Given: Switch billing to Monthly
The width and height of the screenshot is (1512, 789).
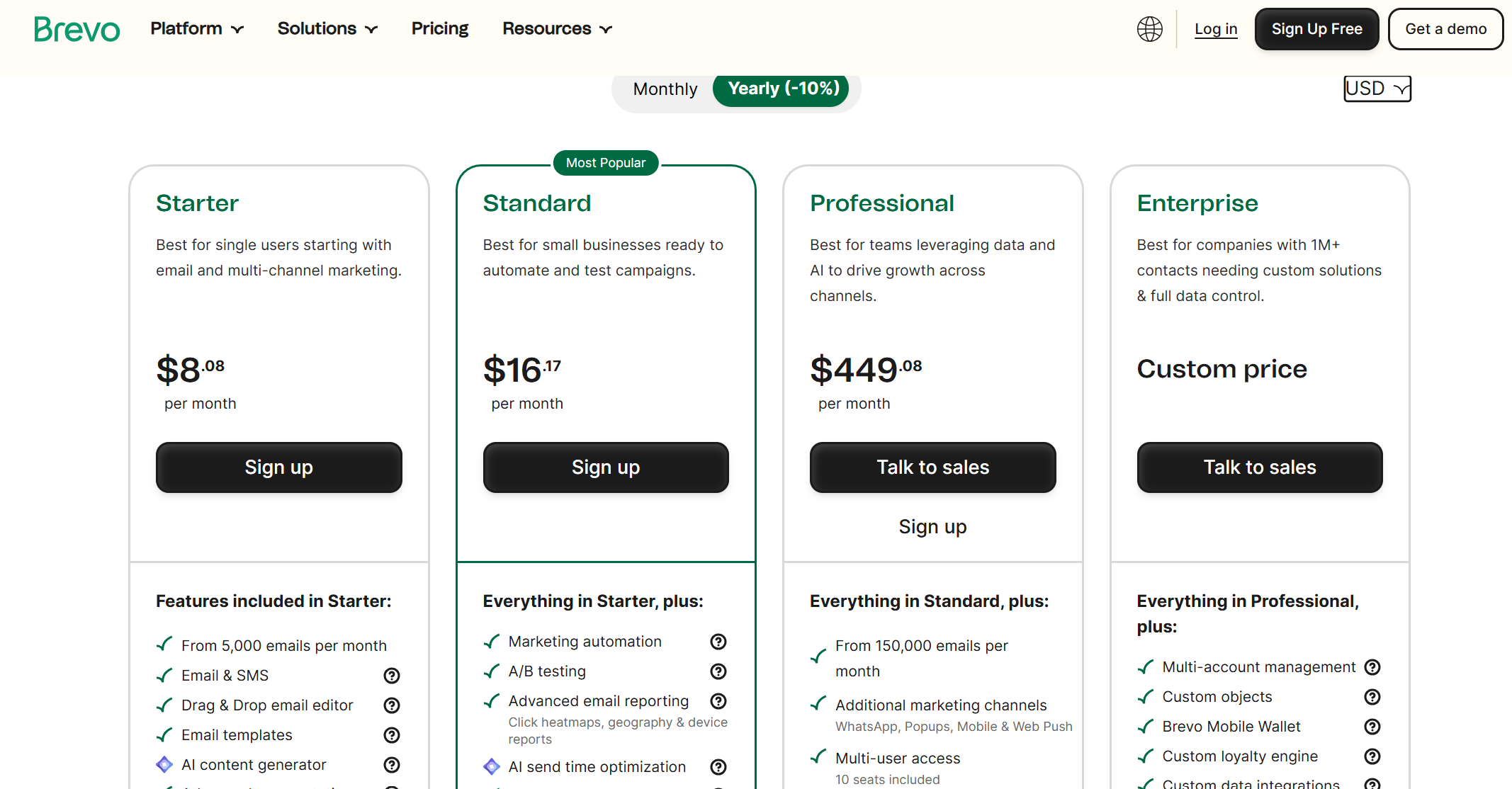Looking at the screenshot, I should point(665,89).
